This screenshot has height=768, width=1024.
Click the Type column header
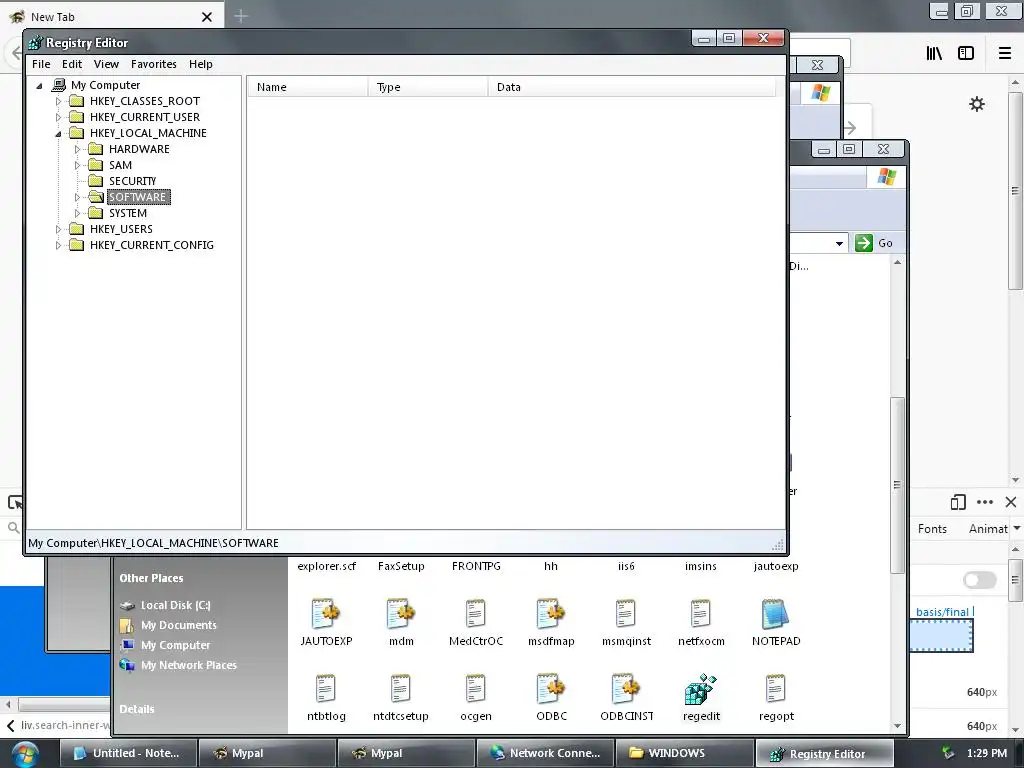pos(428,87)
